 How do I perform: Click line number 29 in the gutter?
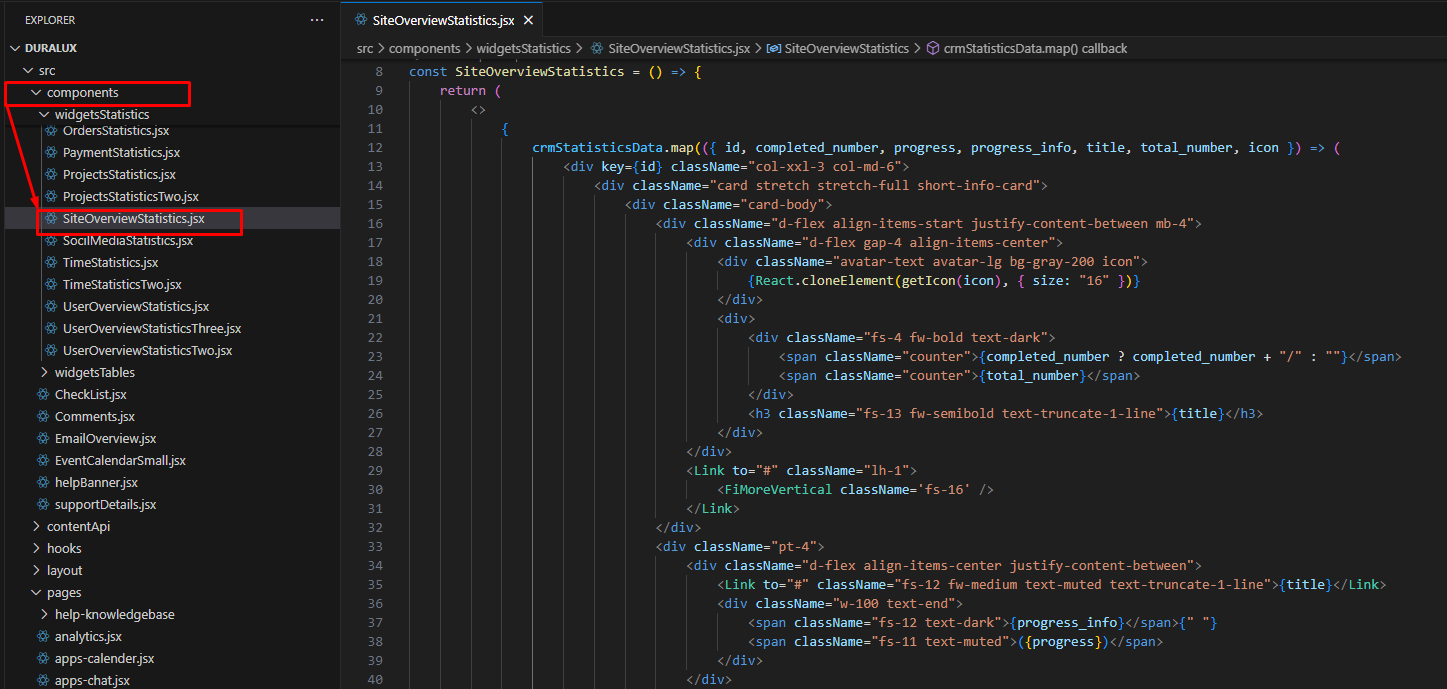tap(375, 470)
